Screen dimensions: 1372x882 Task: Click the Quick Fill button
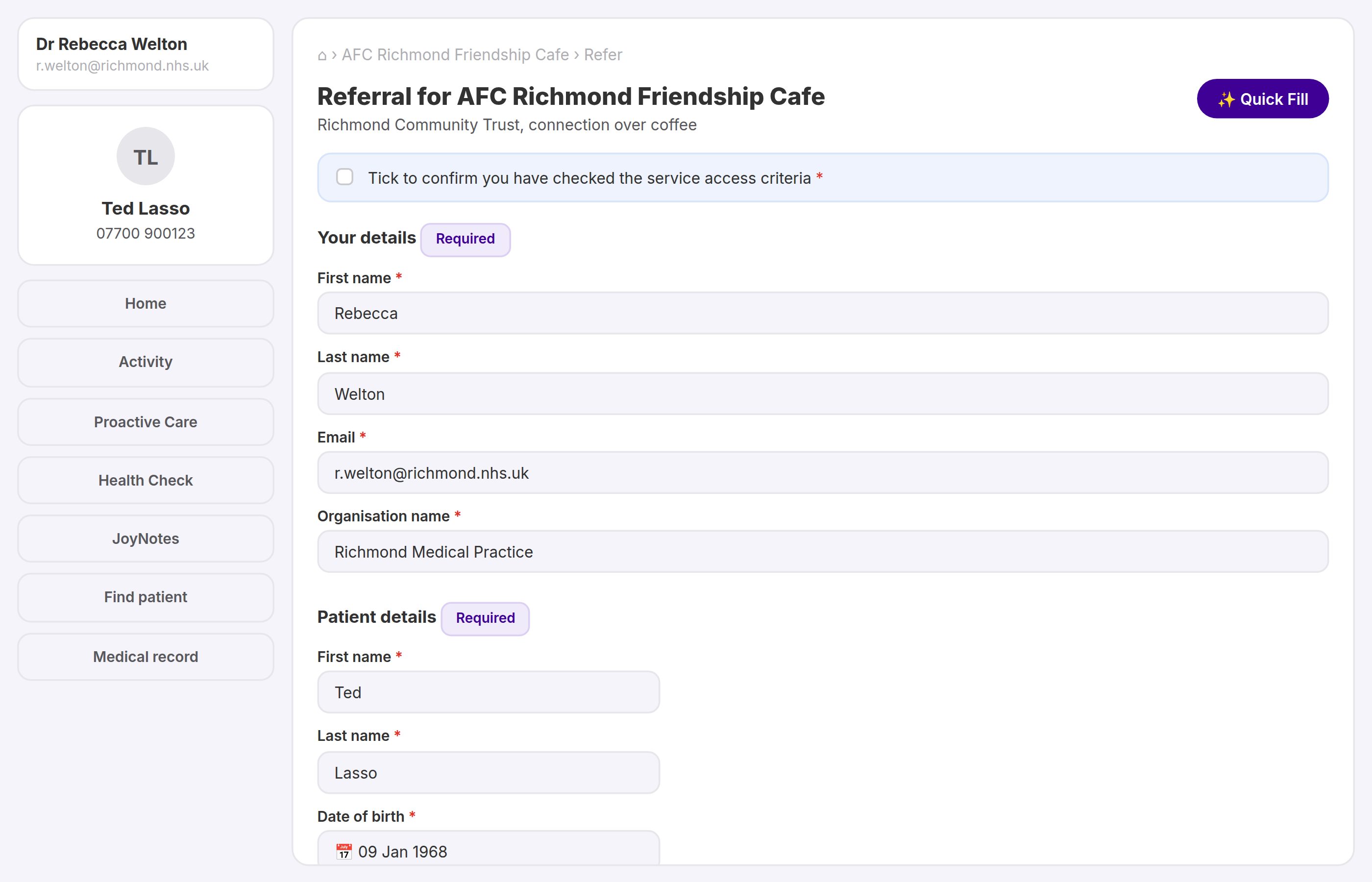[x=1262, y=98]
